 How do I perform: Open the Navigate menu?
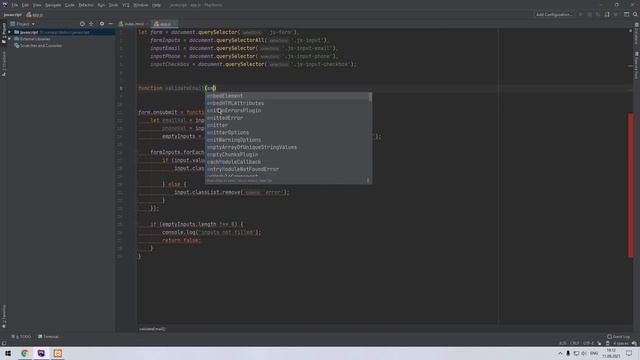[53, 5]
